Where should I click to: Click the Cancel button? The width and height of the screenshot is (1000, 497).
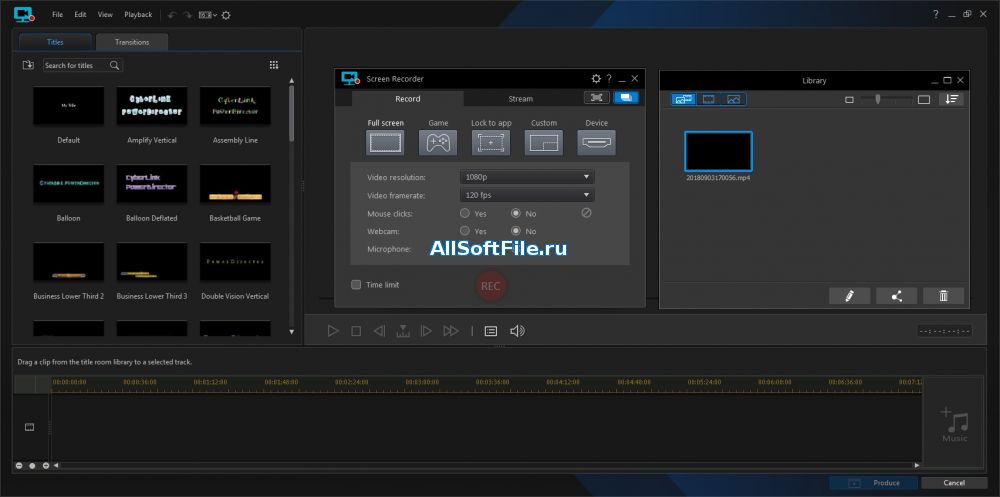pyautogui.click(x=954, y=483)
